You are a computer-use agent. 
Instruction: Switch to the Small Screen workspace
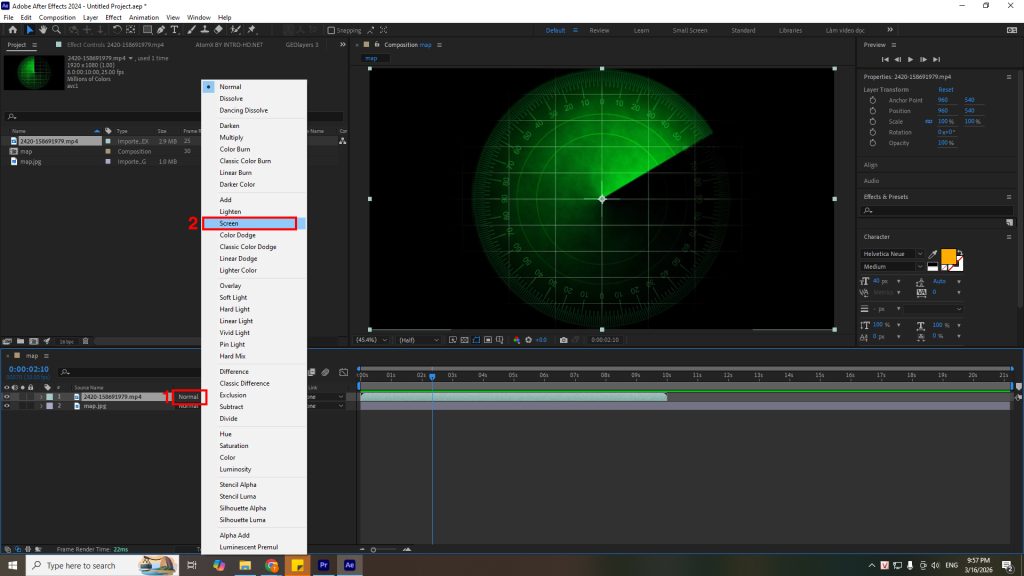[690, 31]
